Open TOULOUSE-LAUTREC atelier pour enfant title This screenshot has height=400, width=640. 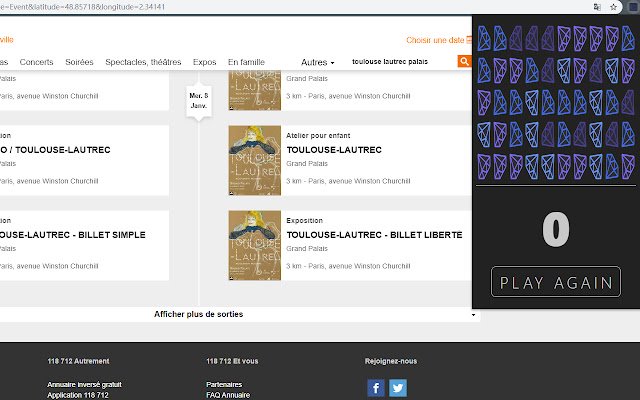click(x=334, y=150)
